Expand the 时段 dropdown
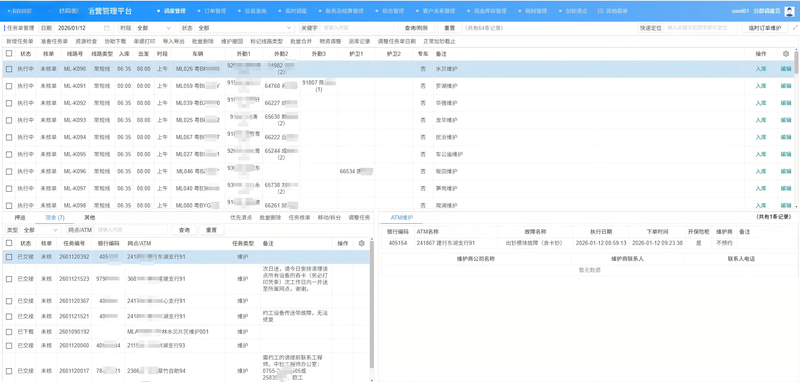Viewport: 800px width, 382px height. pos(152,28)
